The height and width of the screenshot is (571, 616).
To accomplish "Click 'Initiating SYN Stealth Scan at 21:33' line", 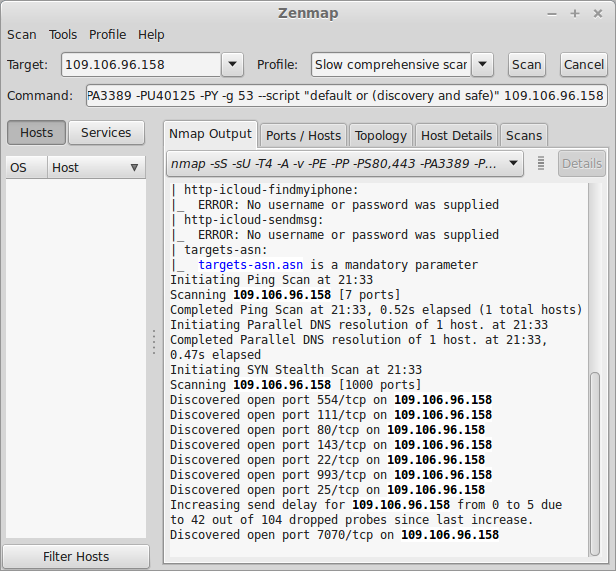I will [296, 370].
